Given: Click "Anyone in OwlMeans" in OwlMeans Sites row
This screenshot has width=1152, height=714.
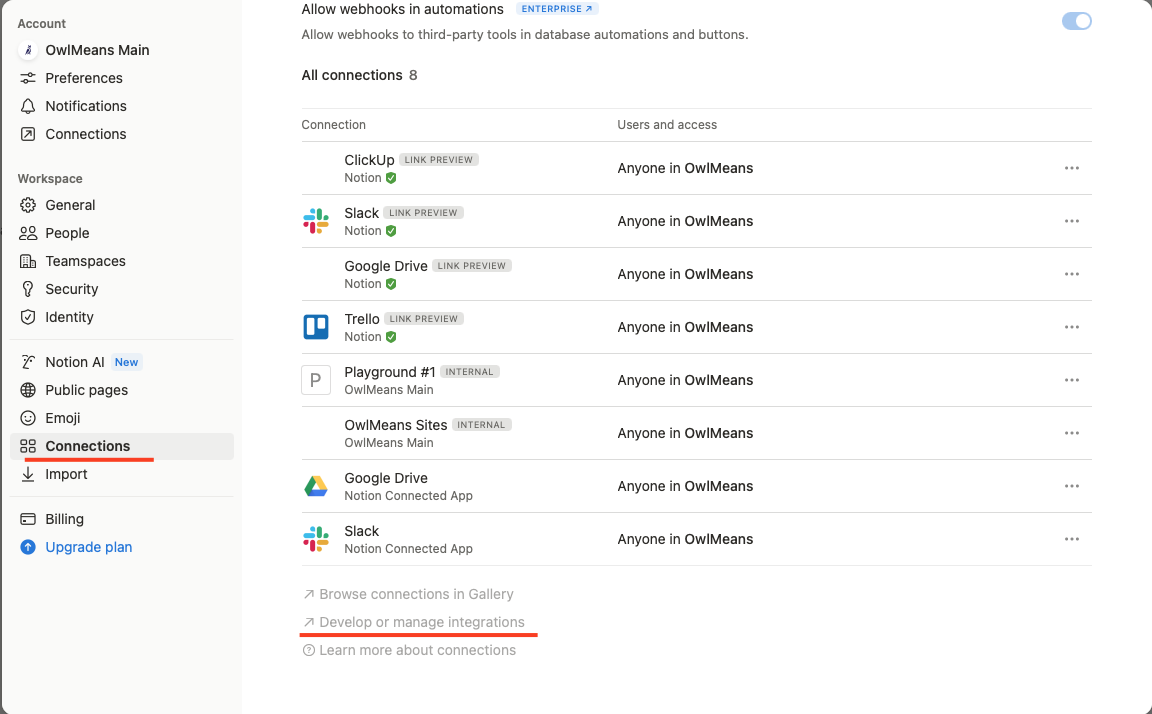Looking at the screenshot, I should 685,433.
